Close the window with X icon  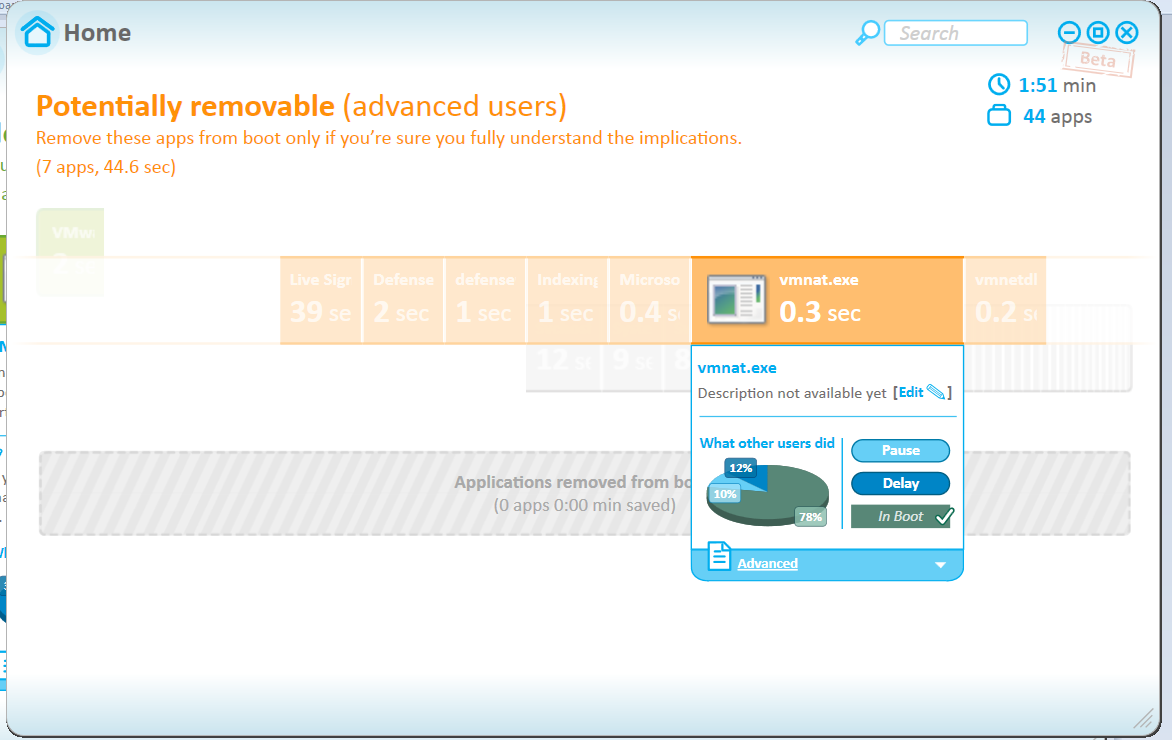tap(1126, 32)
